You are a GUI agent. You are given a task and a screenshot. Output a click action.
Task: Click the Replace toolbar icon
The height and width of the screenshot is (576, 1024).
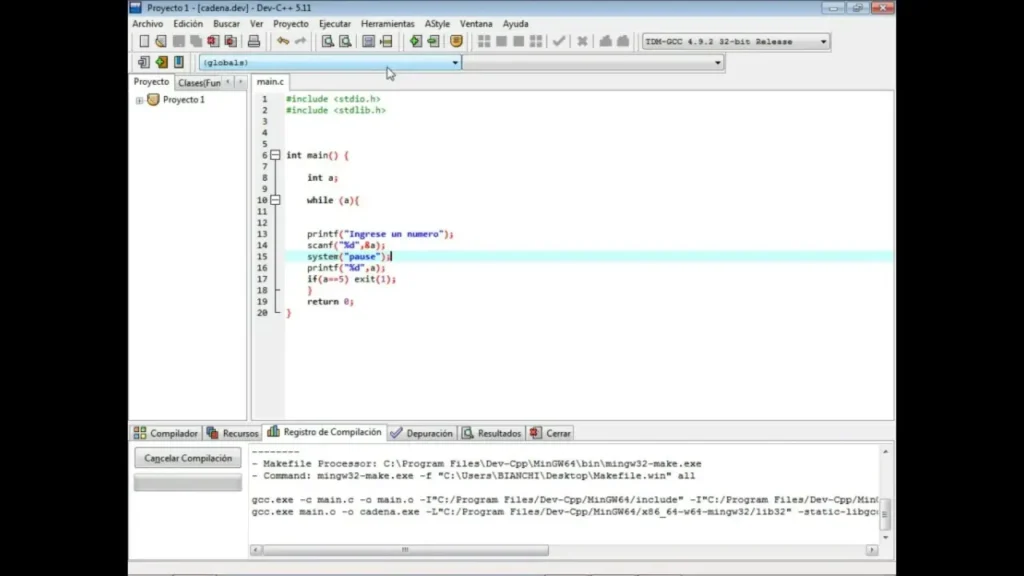(345, 41)
